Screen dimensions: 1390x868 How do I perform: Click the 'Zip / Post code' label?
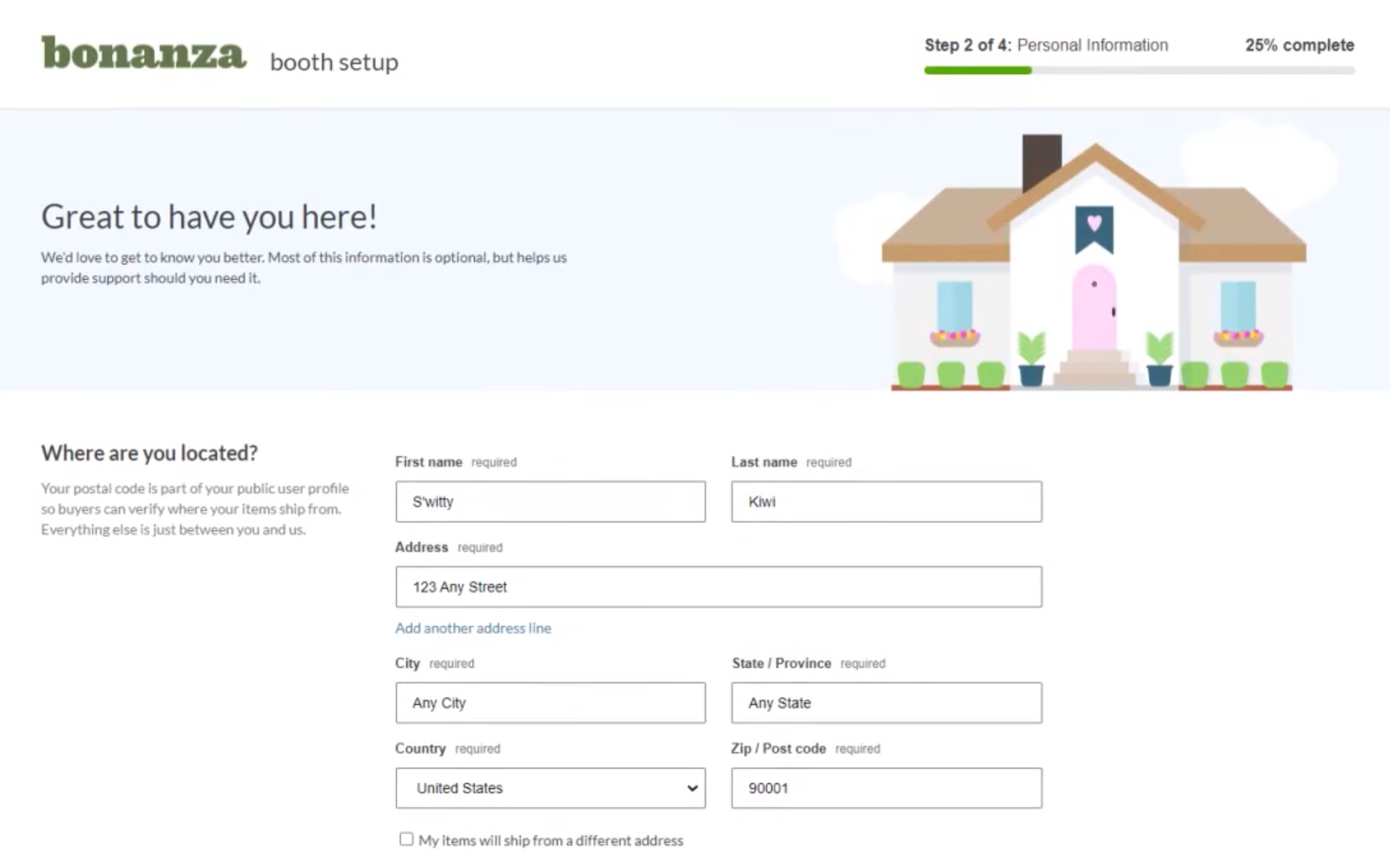point(778,748)
